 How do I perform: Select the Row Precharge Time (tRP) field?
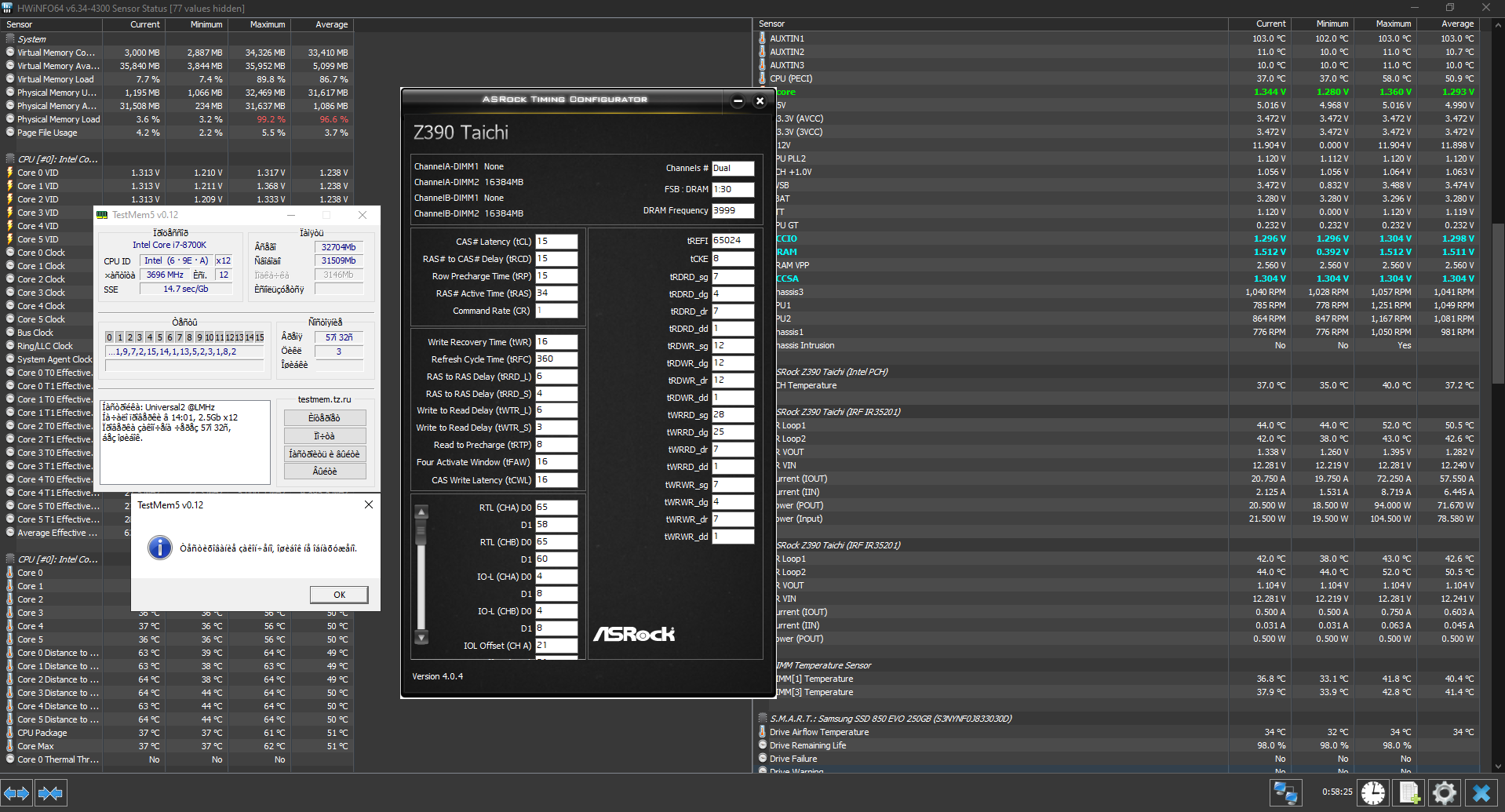point(556,276)
